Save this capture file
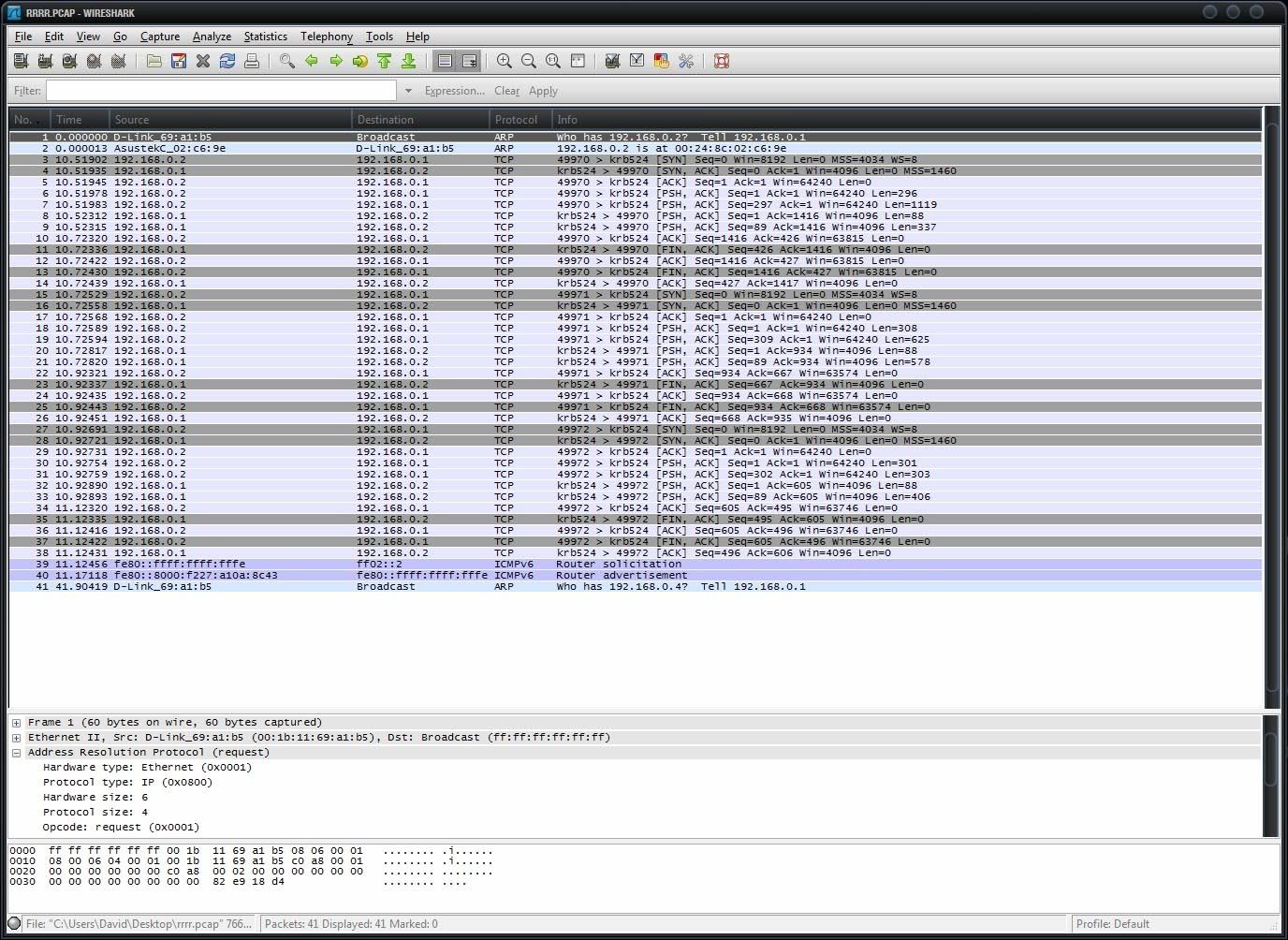 click(x=179, y=61)
